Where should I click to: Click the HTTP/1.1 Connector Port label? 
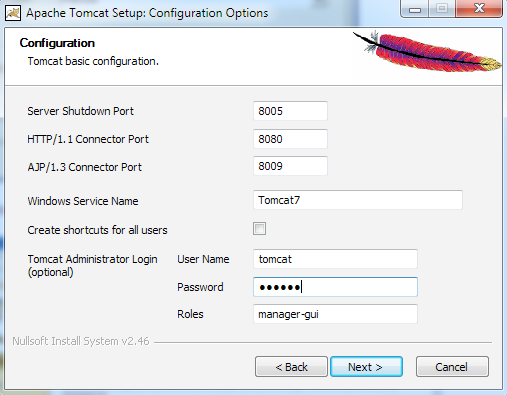click(88, 139)
